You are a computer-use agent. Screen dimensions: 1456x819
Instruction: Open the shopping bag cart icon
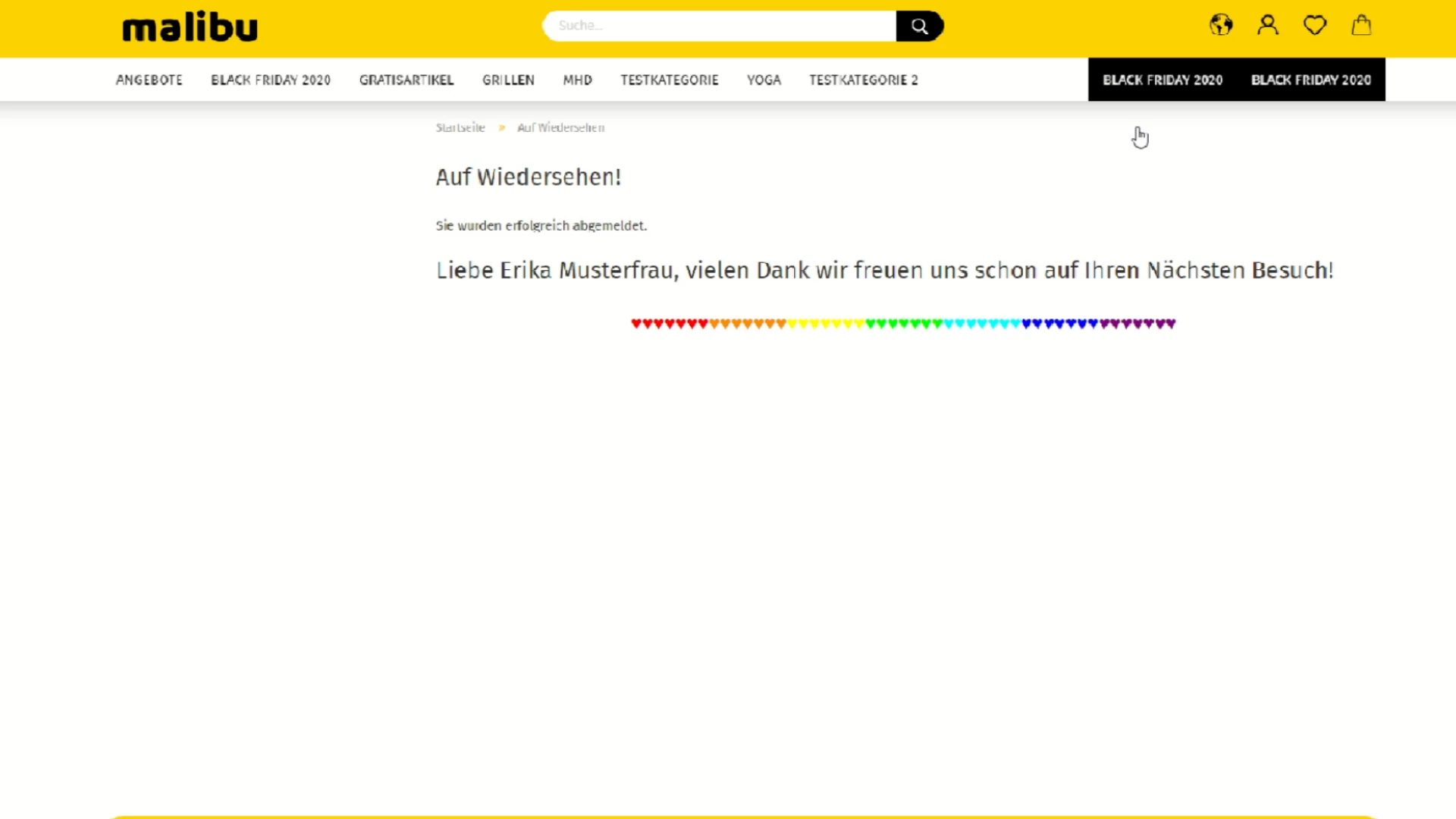1362,25
